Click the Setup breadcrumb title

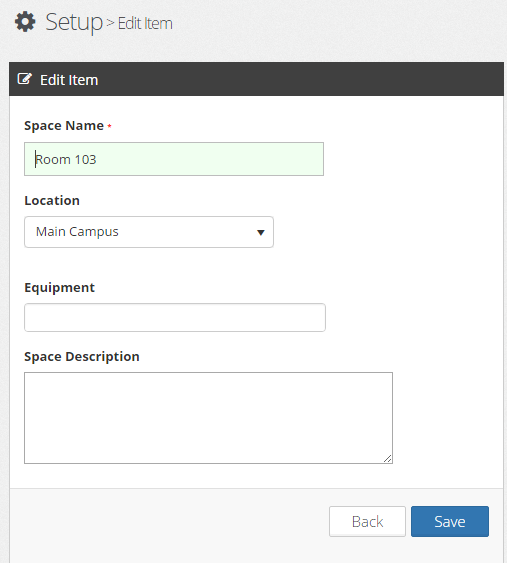(74, 23)
